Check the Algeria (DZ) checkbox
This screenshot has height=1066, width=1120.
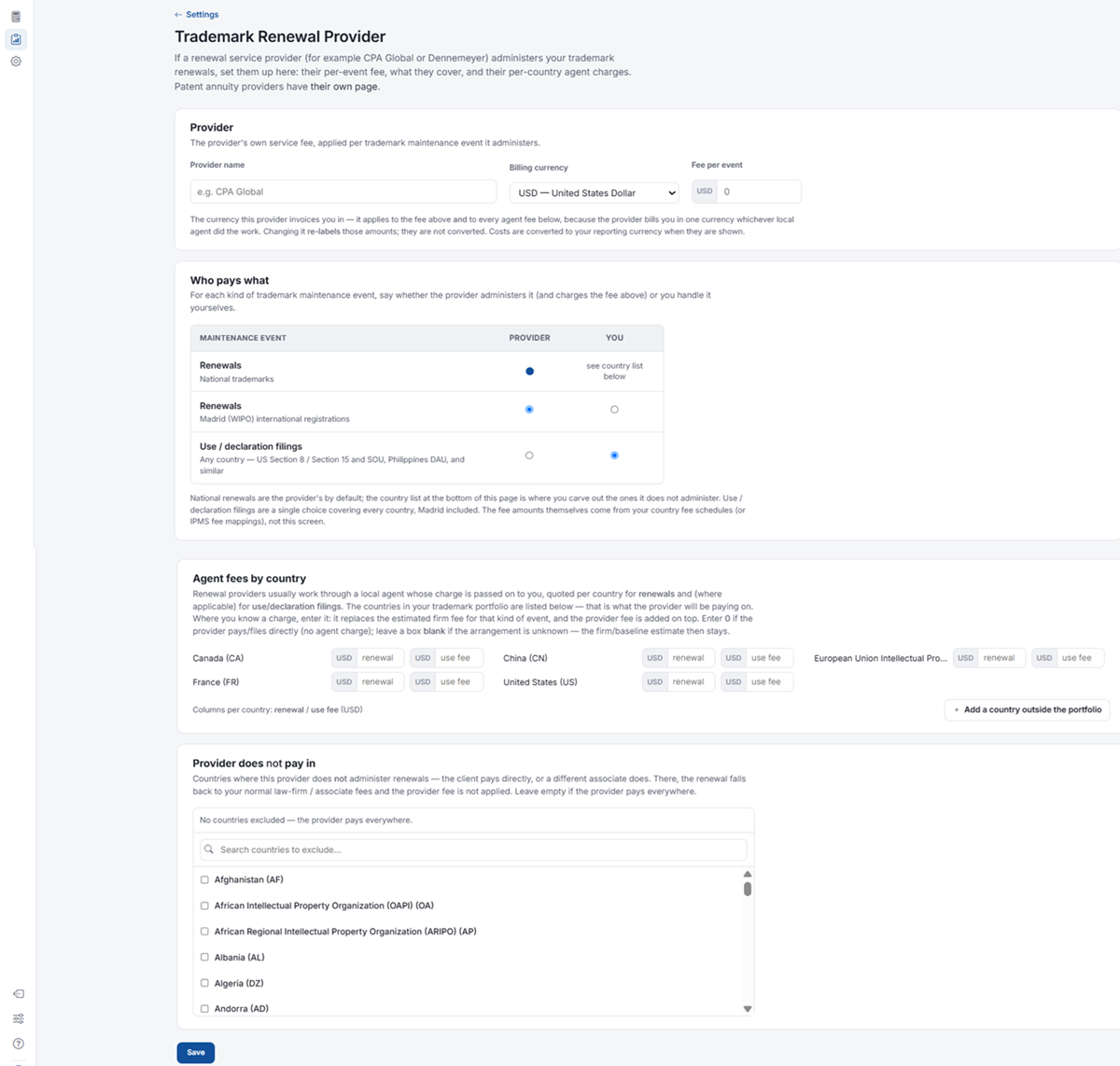pos(204,983)
